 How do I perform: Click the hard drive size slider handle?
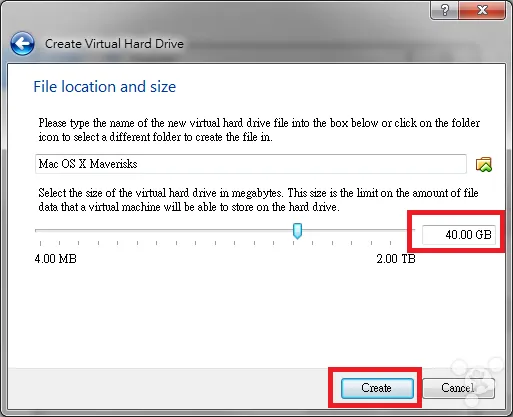click(297, 231)
